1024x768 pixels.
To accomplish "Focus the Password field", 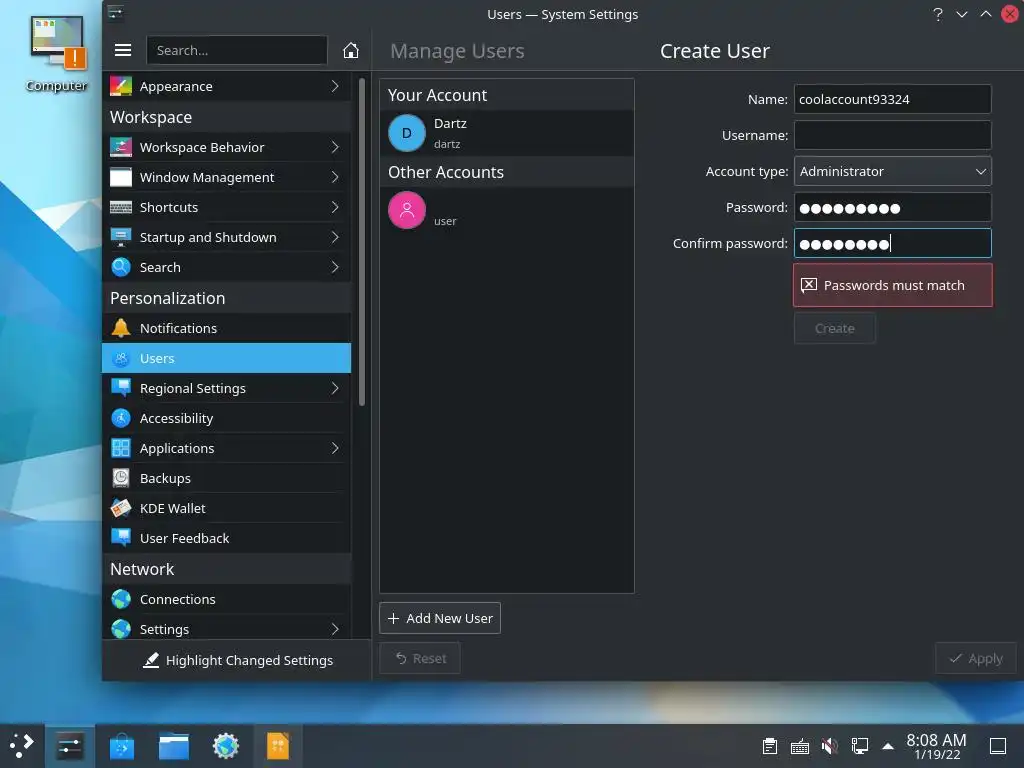I will 892,208.
